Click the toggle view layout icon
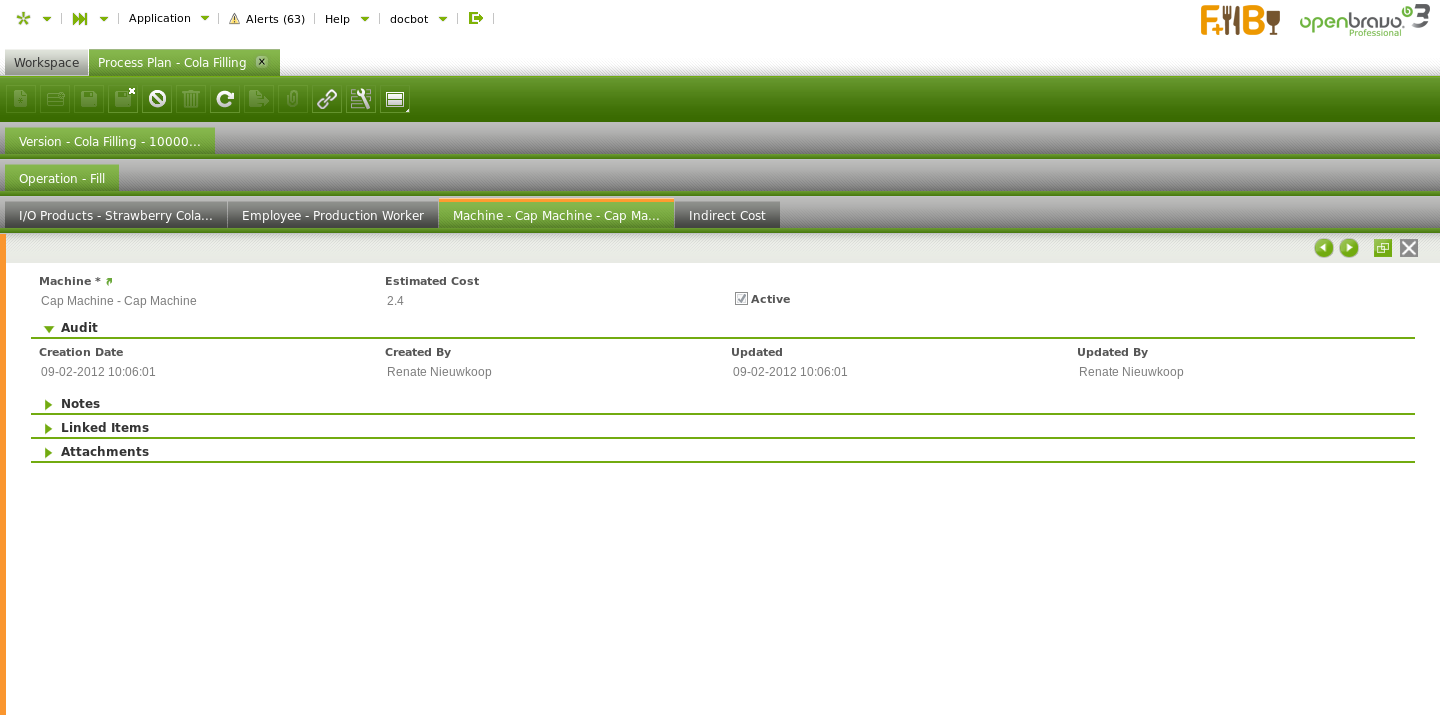 point(395,99)
